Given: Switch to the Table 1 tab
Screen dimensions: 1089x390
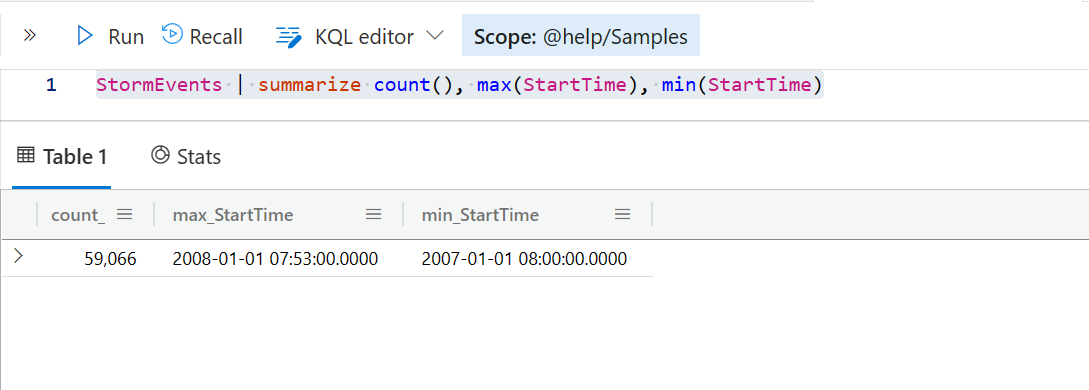Looking at the screenshot, I should (x=62, y=157).
